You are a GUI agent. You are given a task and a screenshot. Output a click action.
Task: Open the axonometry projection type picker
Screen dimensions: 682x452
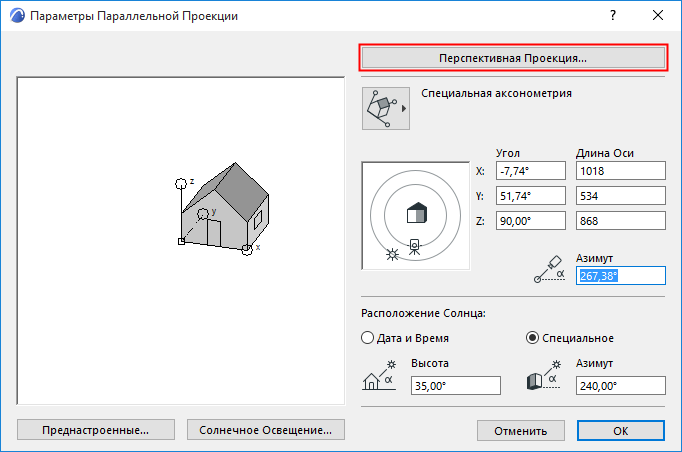386,108
